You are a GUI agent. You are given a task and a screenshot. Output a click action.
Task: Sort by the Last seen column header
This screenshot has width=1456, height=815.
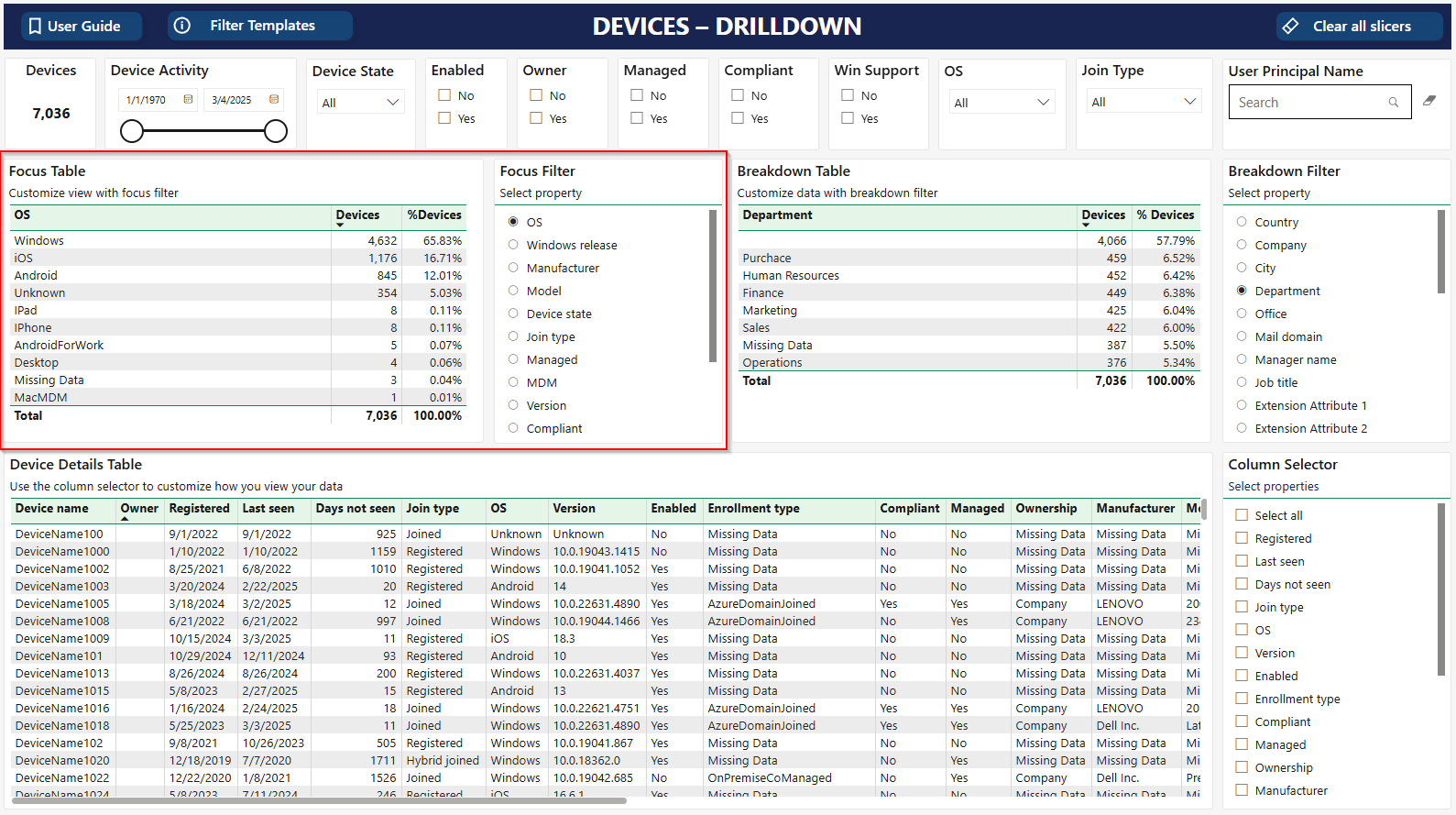click(268, 508)
